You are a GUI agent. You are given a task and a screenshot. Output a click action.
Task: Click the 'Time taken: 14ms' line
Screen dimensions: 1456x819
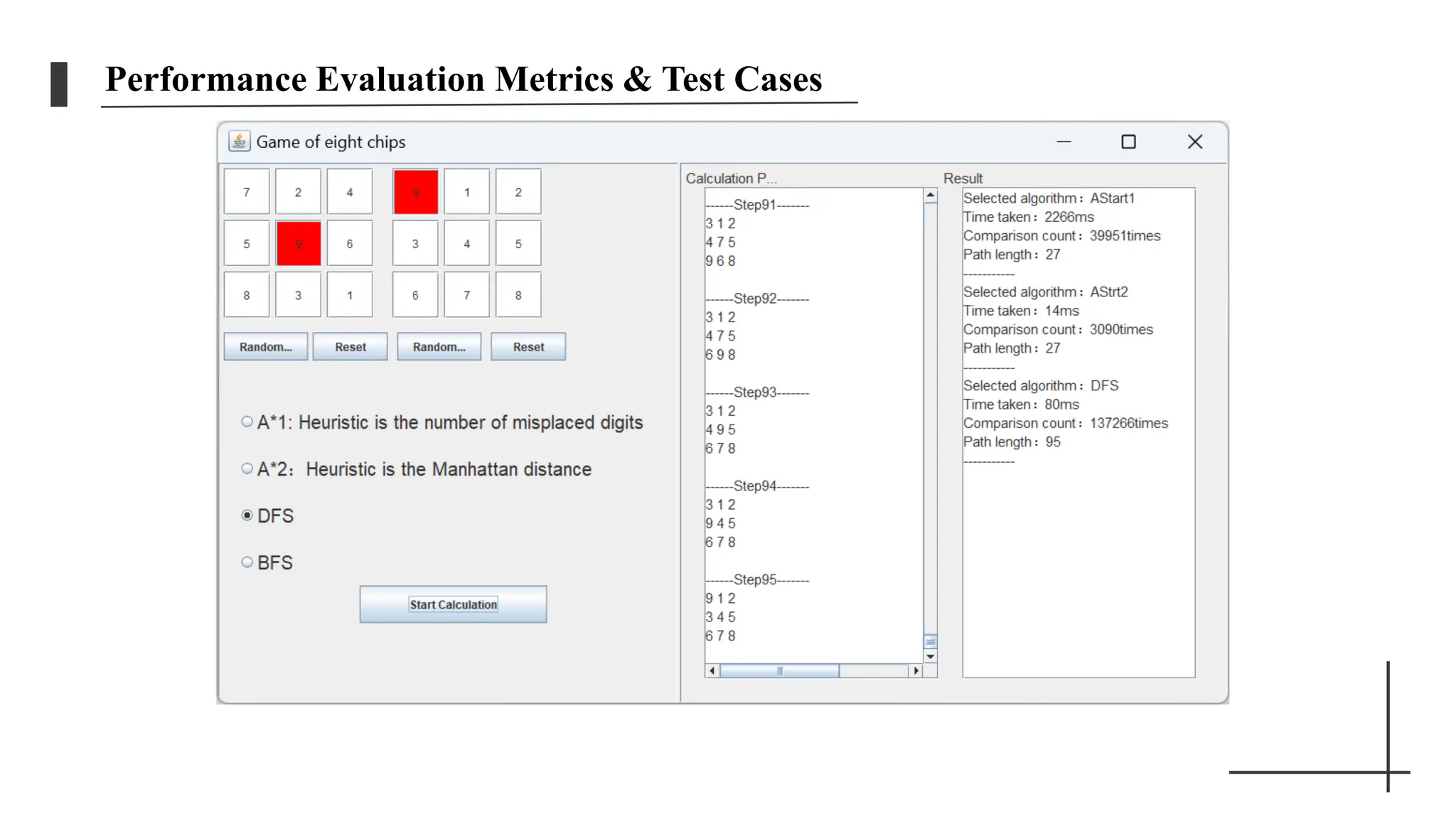click(1021, 311)
